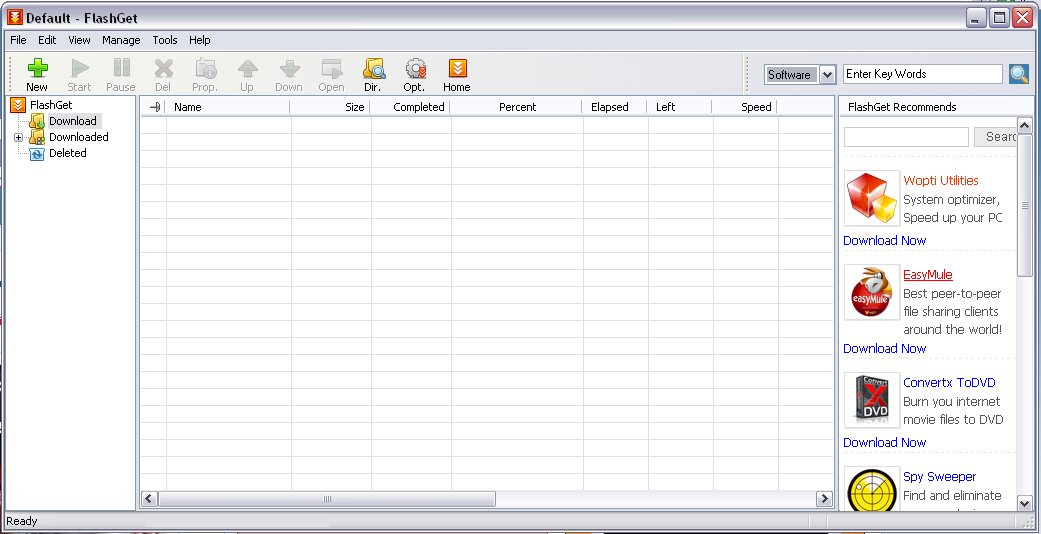Click the Up arrow toolbar icon
The image size is (1041, 534).
tap(247, 74)
